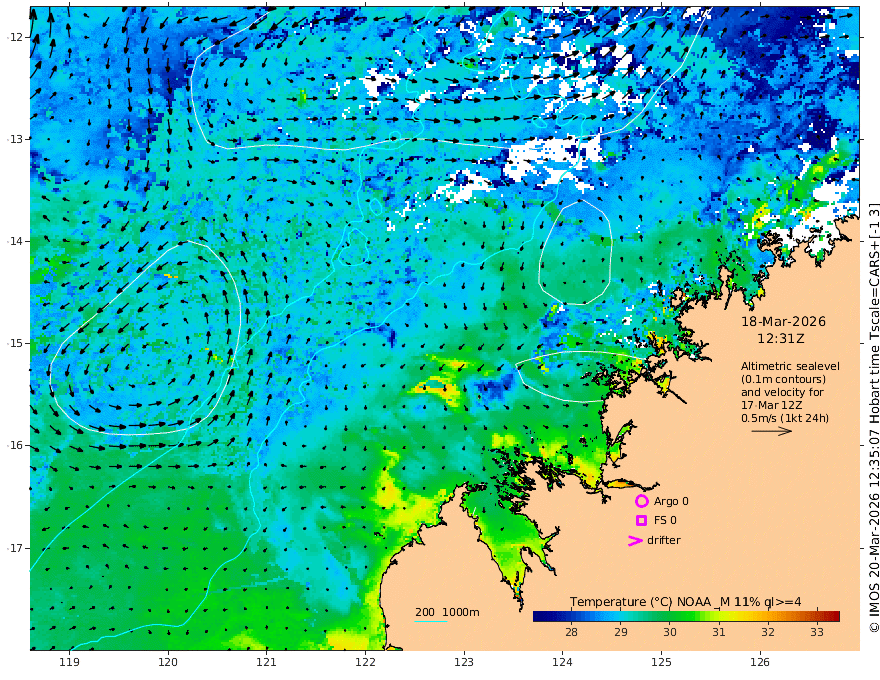
Task: Click the "12:31Z" time label
Action: click(781, 339)
